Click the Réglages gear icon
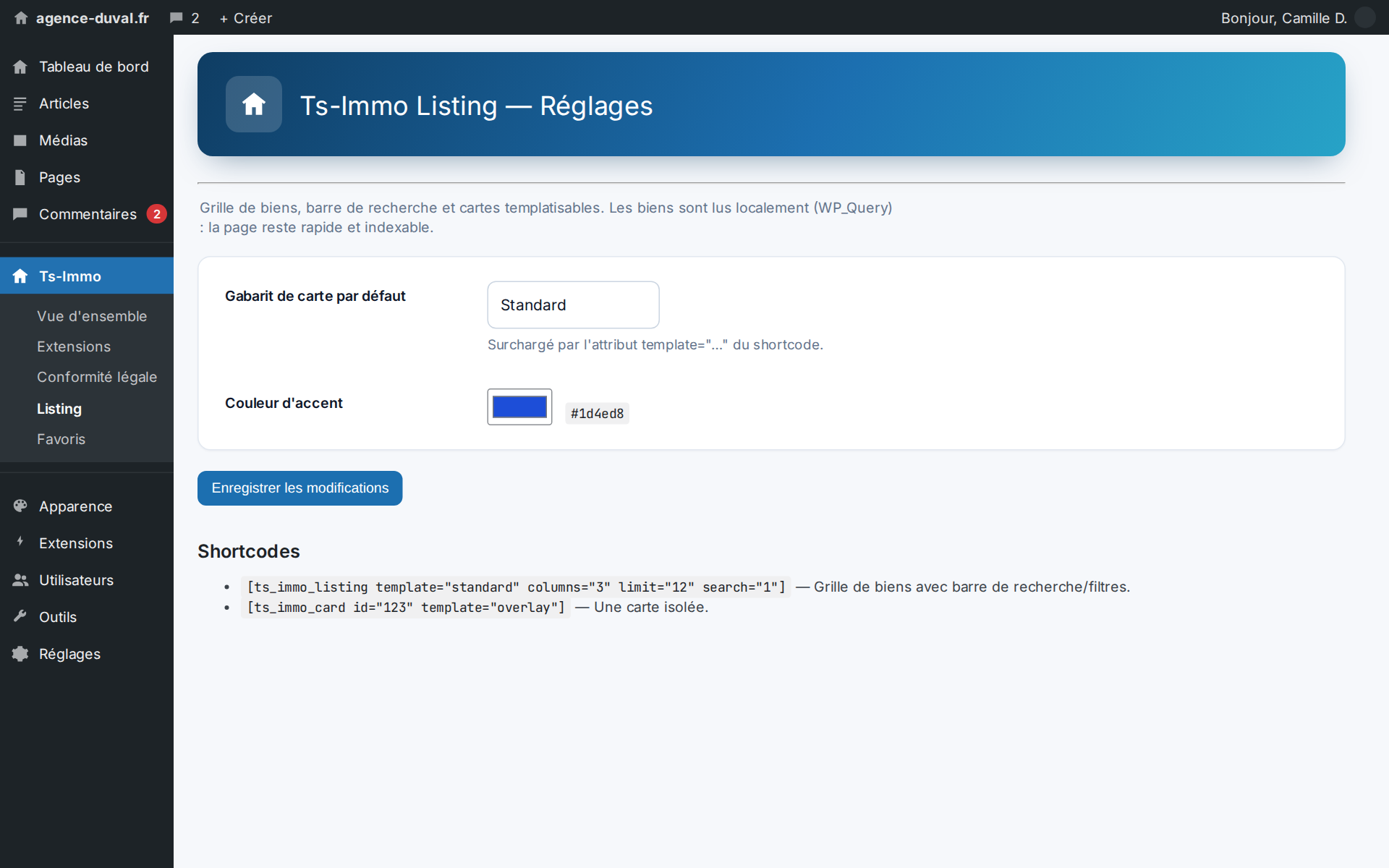 point(20,654)
